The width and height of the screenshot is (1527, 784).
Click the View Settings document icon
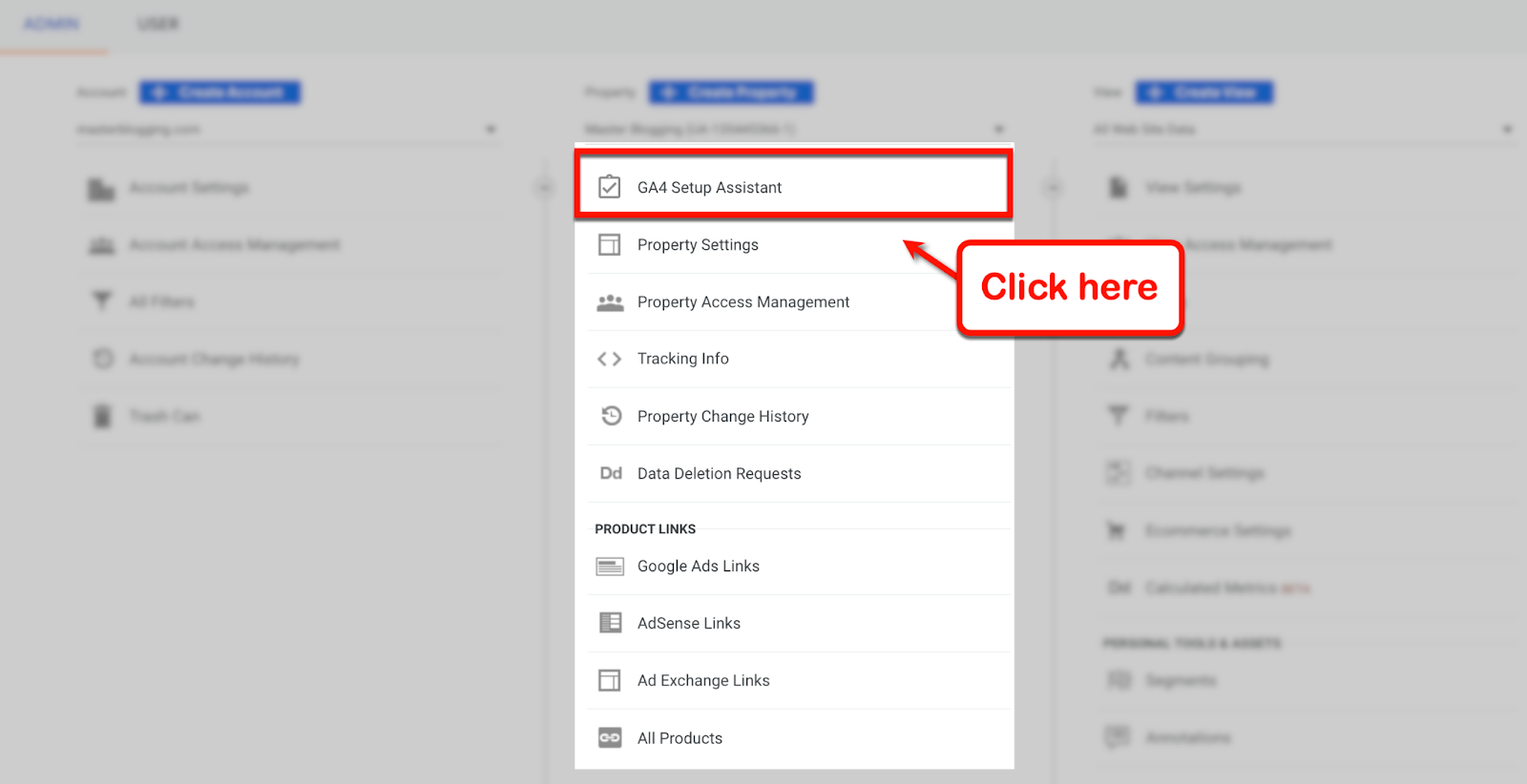(x=1119, y=187)
